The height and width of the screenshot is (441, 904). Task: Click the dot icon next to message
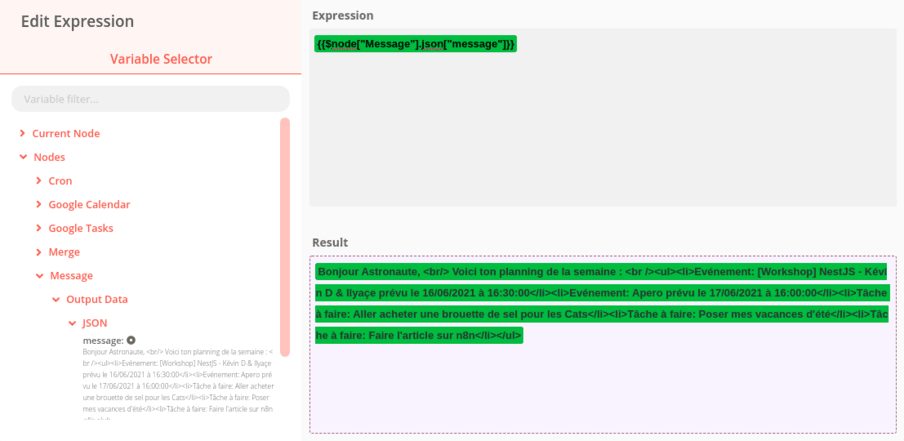(x=131, y=341)
